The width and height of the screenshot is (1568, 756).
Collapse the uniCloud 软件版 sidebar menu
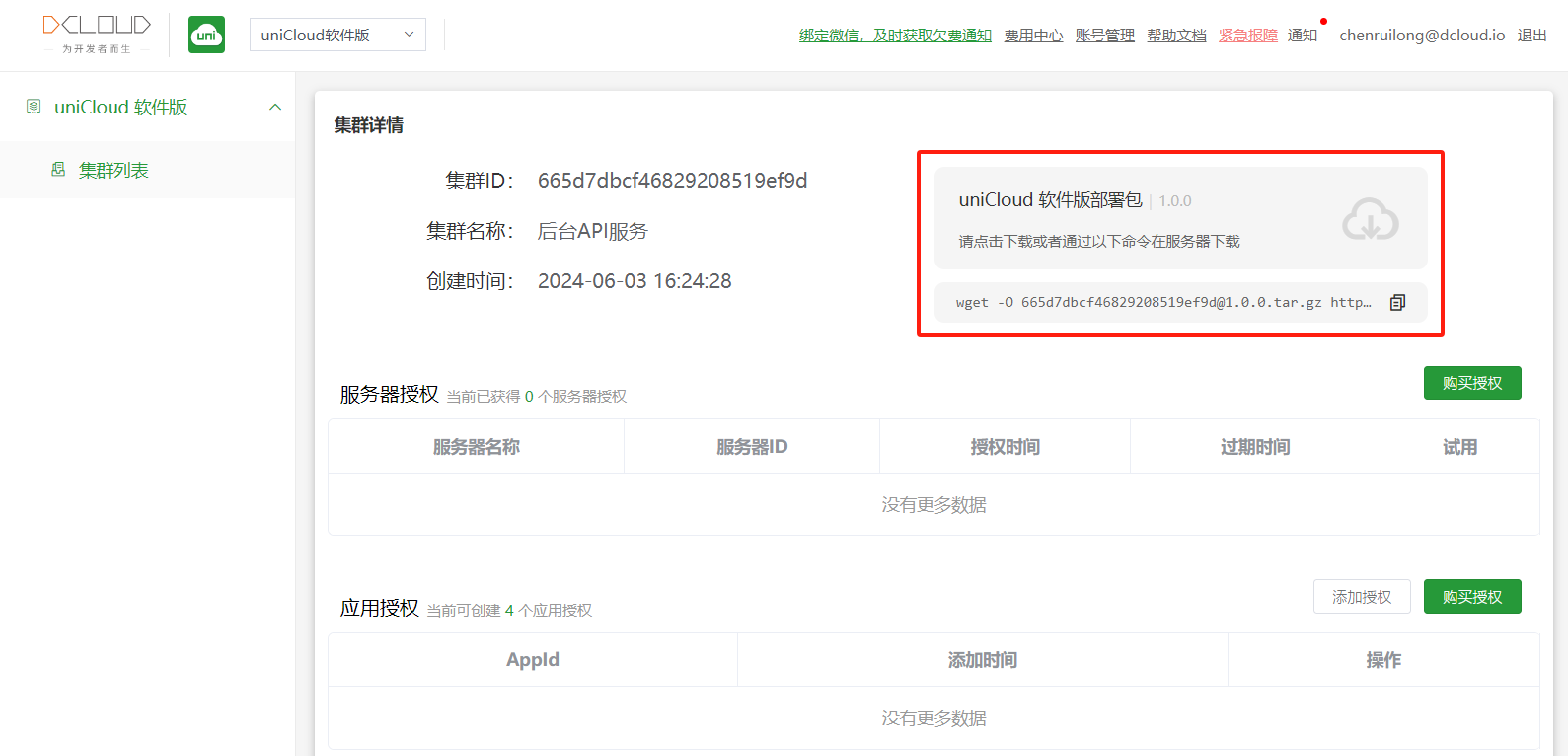[x=275, y=107]
